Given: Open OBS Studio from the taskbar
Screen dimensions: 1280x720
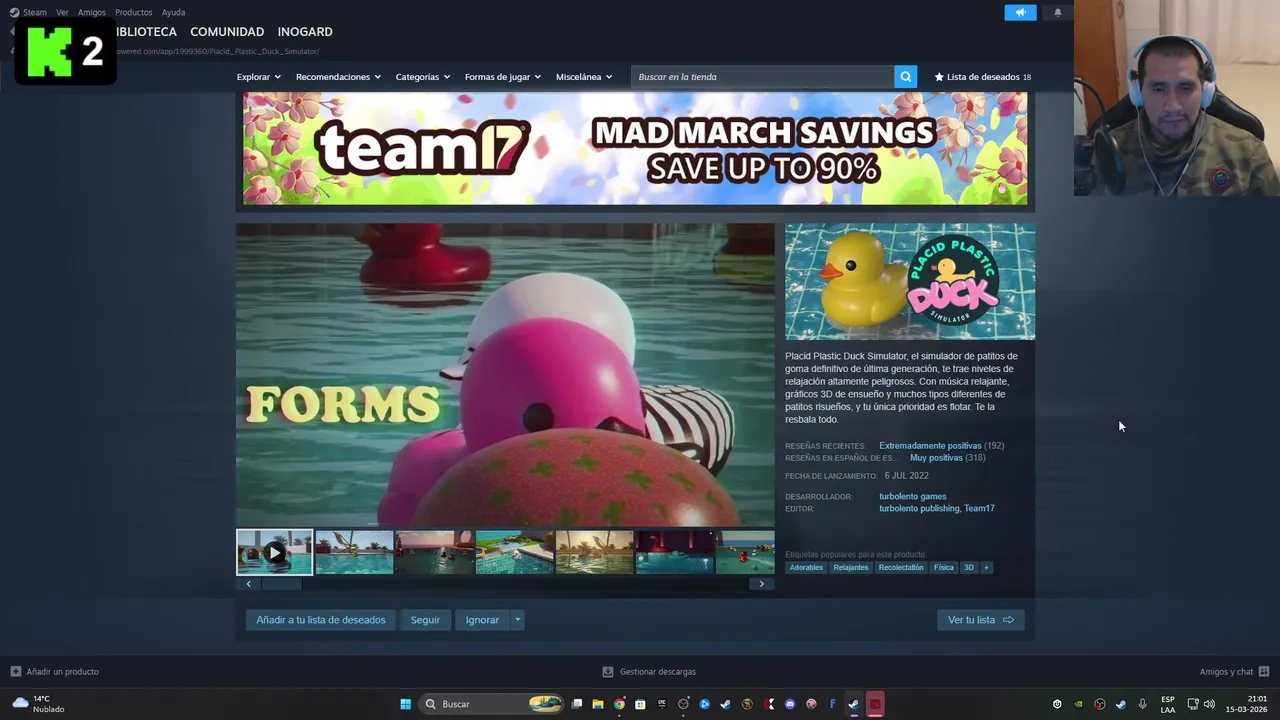Looking at the screenshot, I should [683, 704].
